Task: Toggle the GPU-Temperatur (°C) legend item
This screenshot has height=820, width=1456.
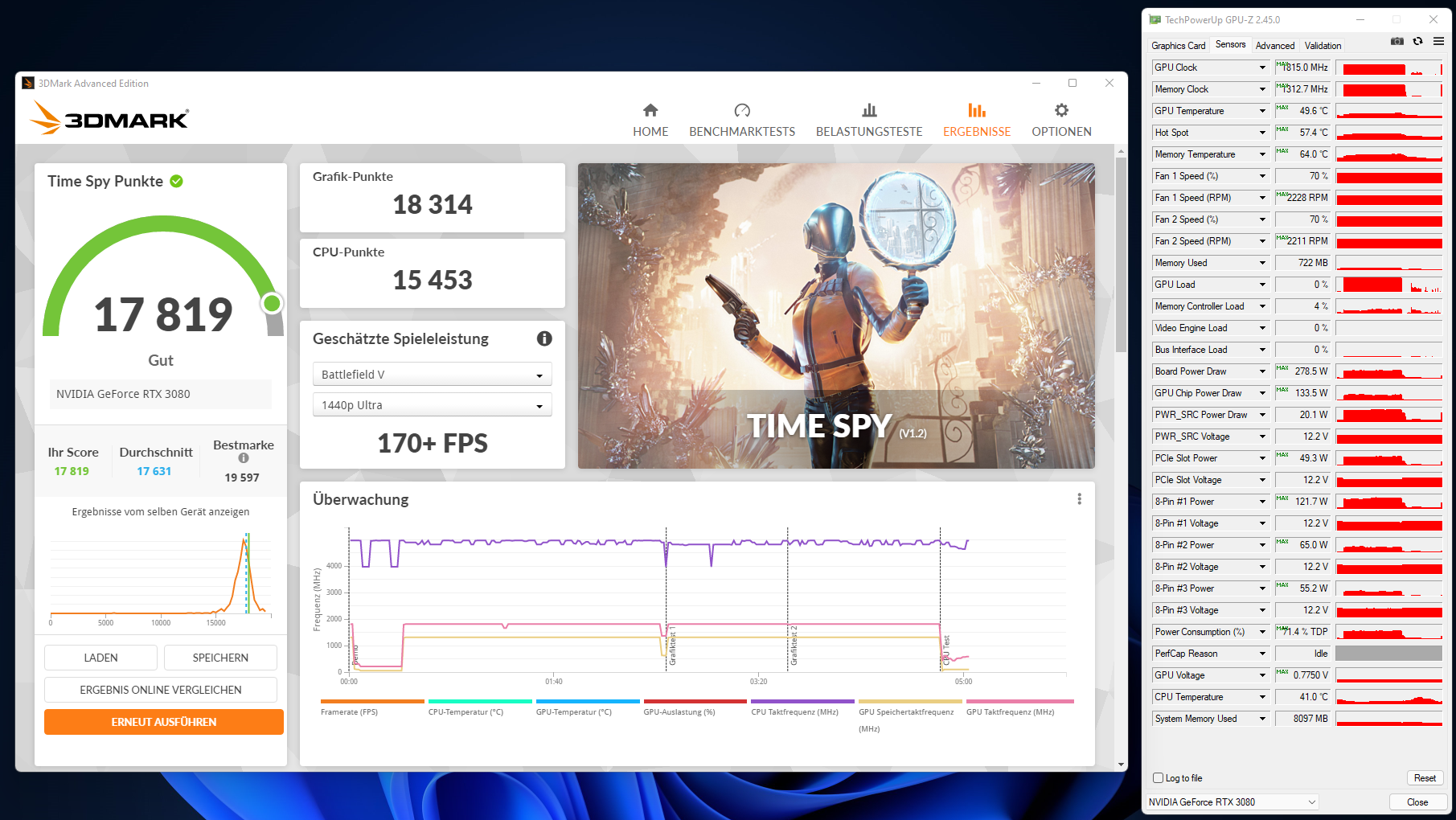Action: [588, 707]
